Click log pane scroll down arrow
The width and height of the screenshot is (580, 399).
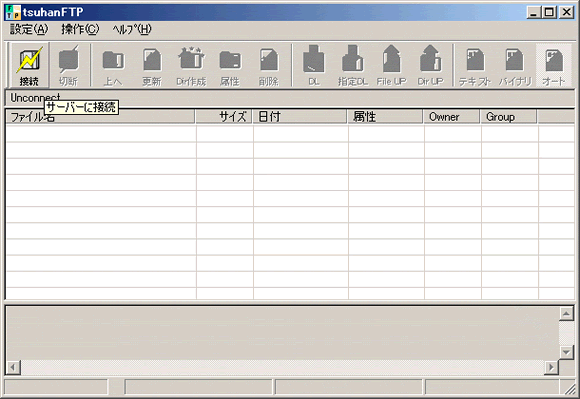(x=566, y=351)
